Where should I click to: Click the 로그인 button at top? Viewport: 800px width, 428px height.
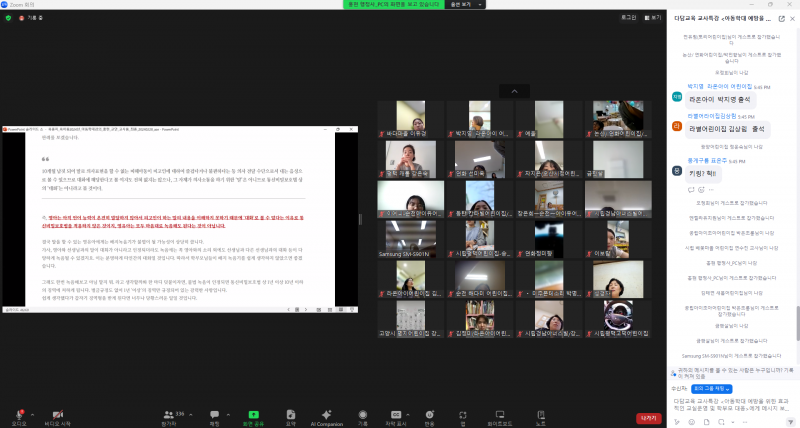coord(628,17)
